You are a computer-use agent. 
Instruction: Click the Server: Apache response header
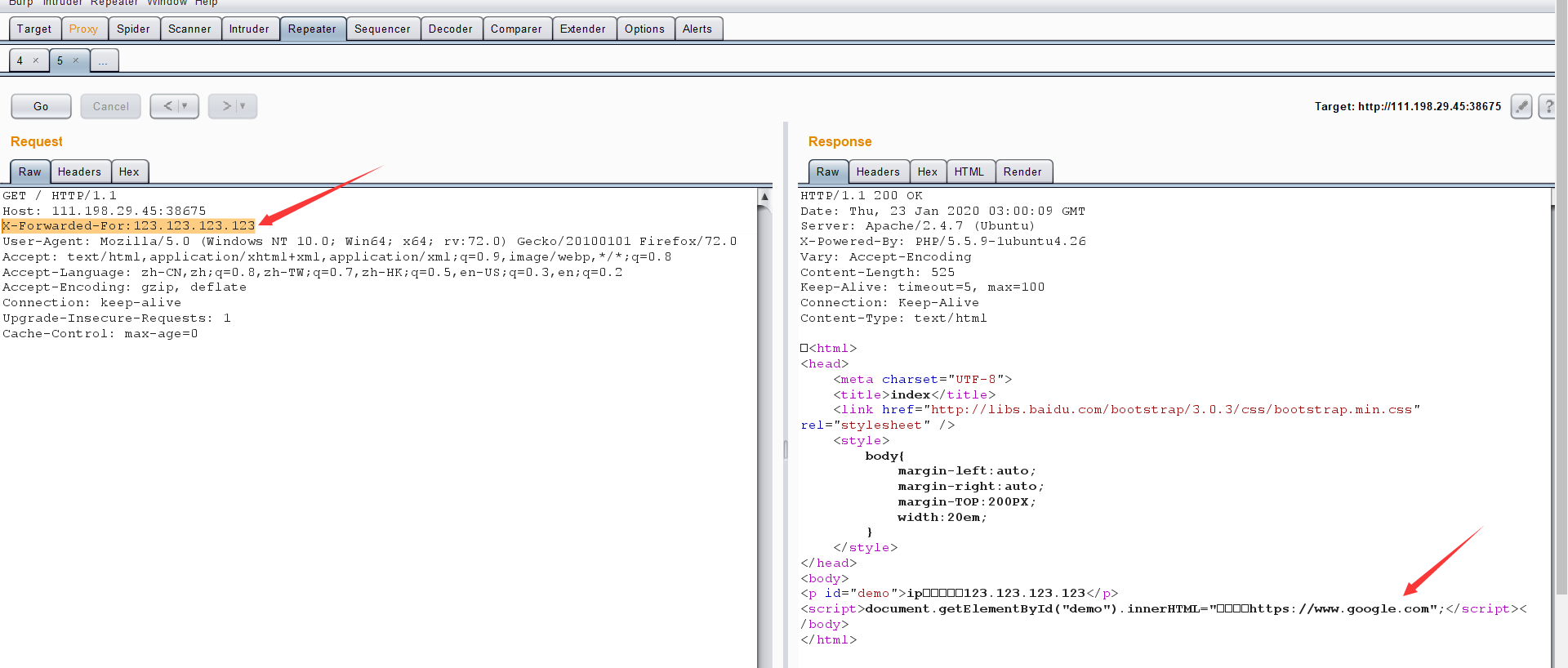[x=918, y=226]
